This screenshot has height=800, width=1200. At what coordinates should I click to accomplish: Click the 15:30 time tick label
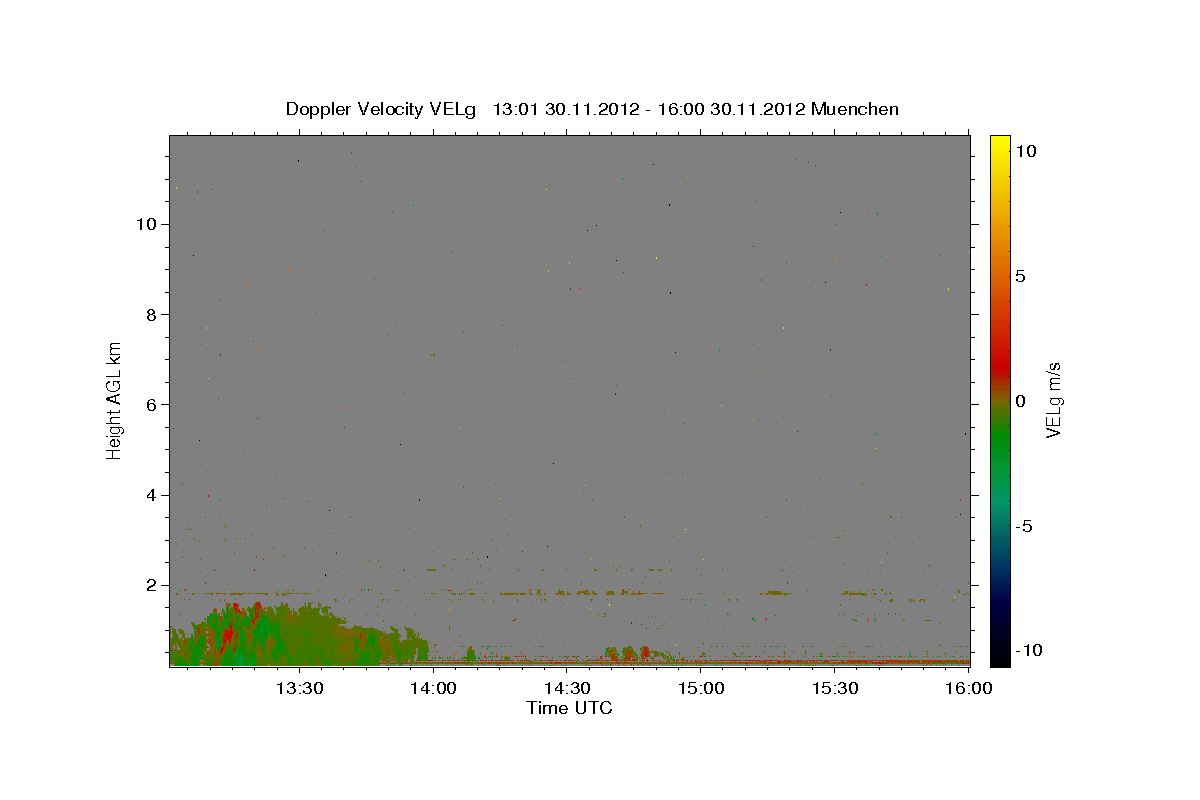(835, 688)
